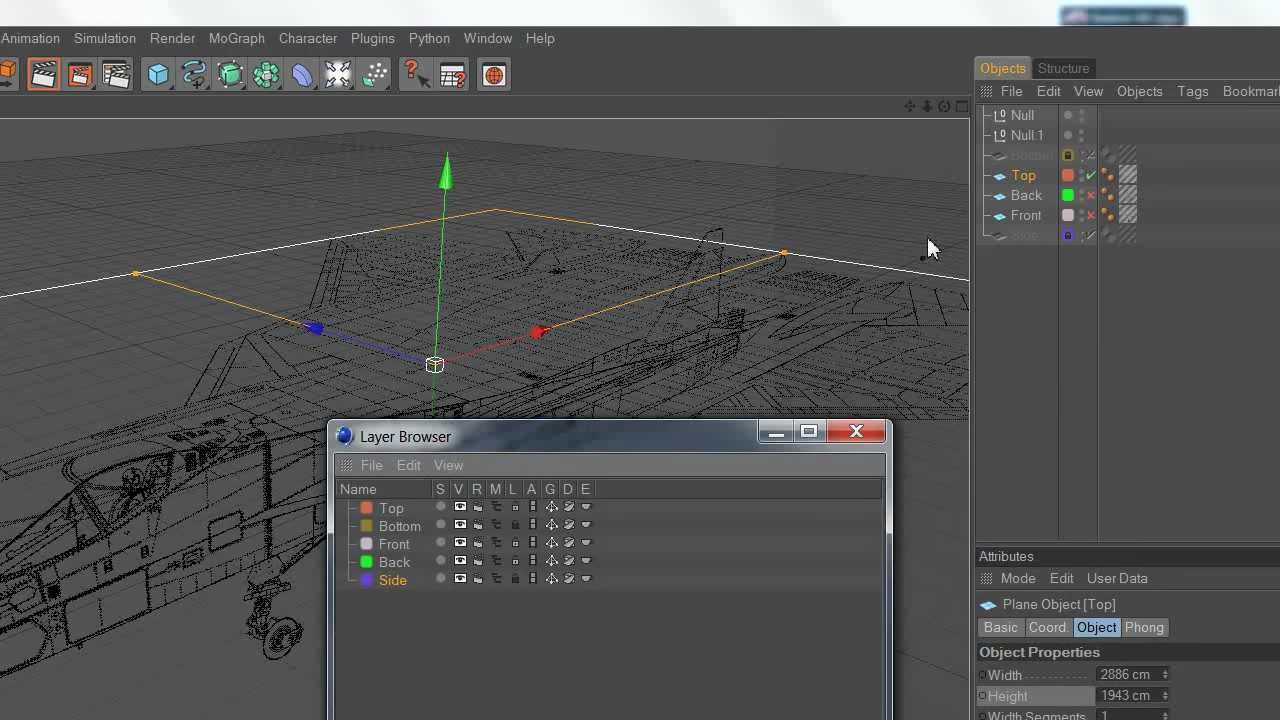The height and width of the screenshot is (720, 1280).
Task: Select the Front object in Object Manager
Action: click(1026, 215)
